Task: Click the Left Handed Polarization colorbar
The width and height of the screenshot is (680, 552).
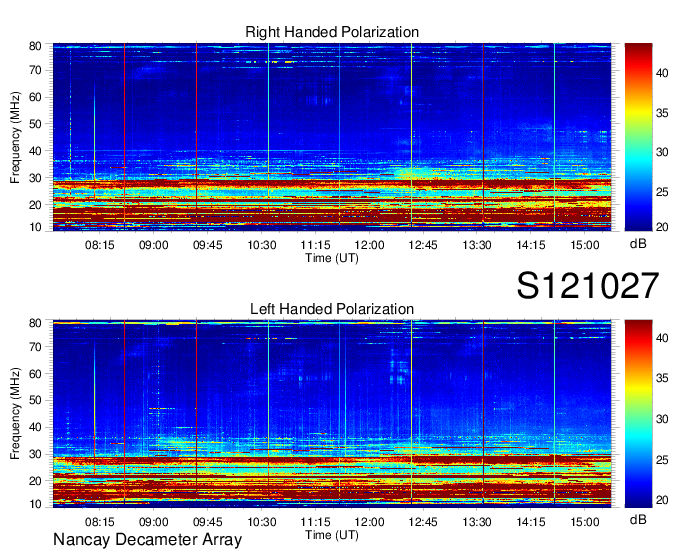Action: (638, 414)
